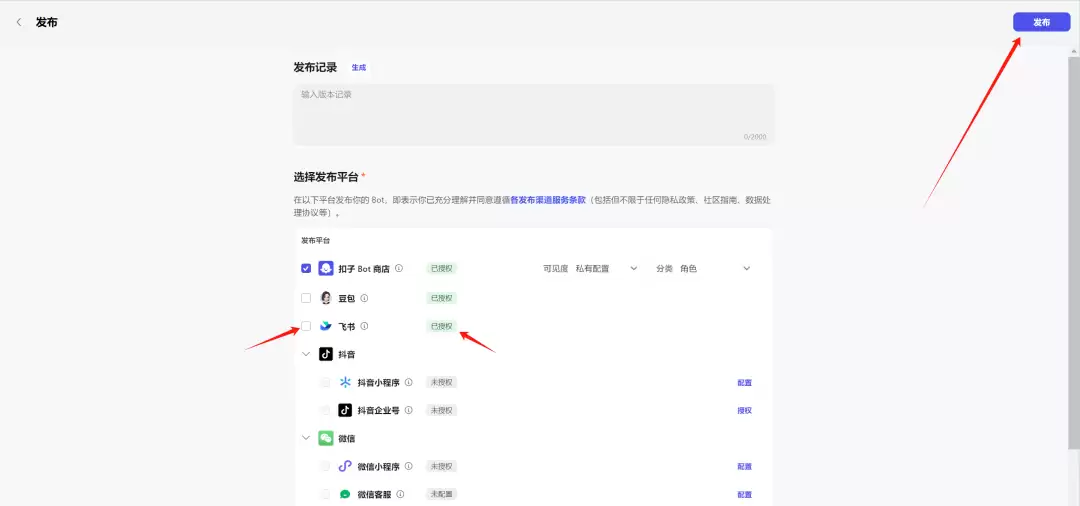
Task: Collapse the 微信 platform group
Action: point(306,438)
